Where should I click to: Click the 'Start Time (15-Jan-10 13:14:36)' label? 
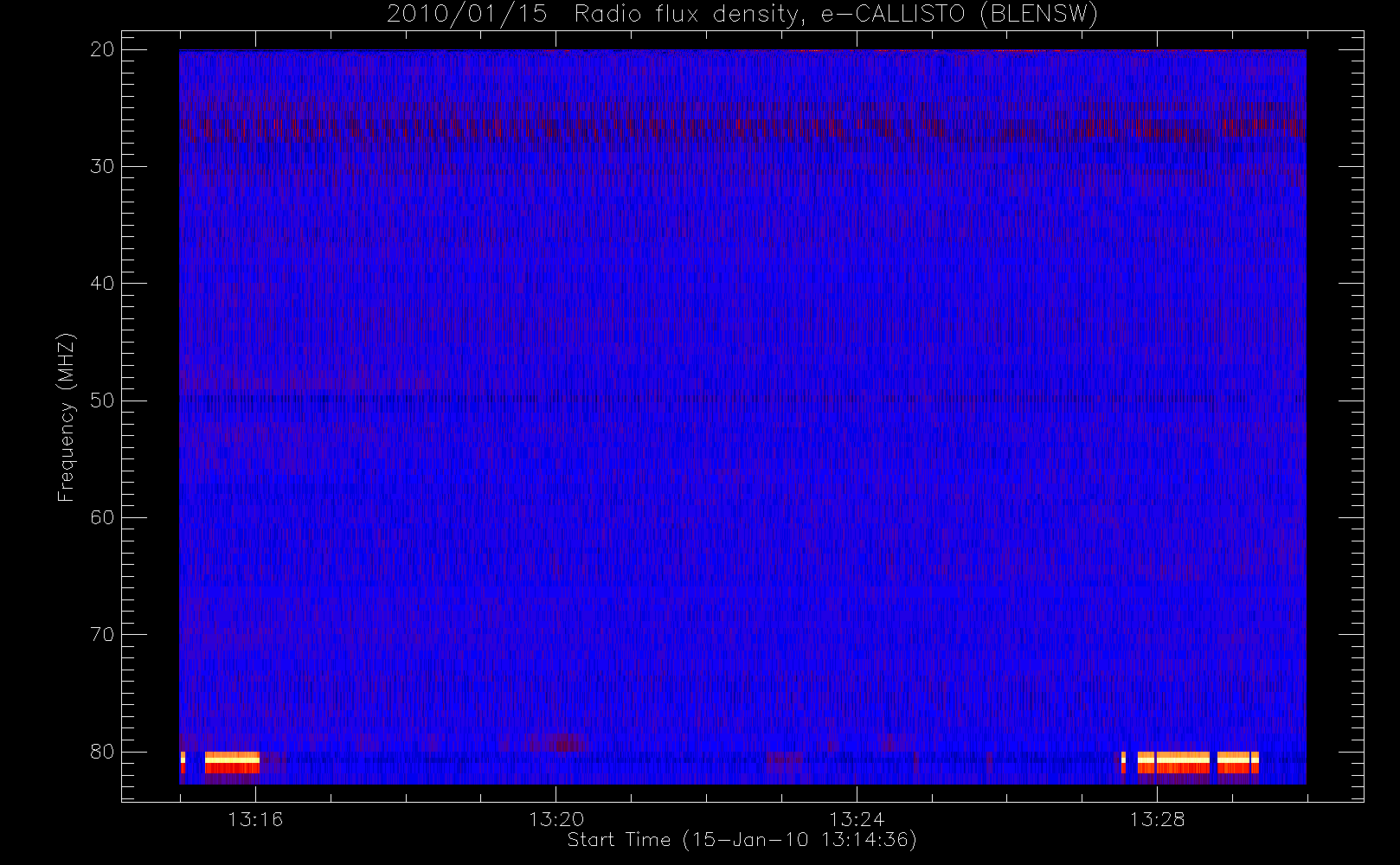pyautogui.click(x=742, y=840)
